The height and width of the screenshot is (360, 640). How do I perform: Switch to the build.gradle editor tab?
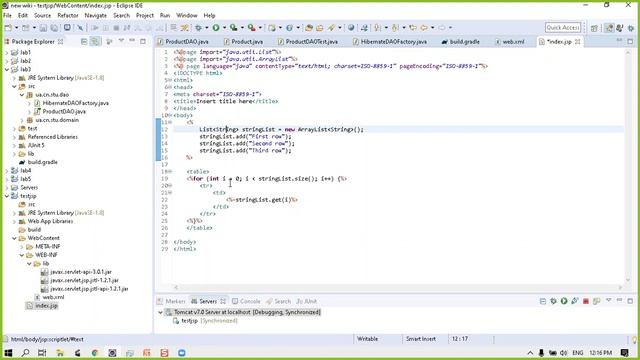(x=461, y=42)
